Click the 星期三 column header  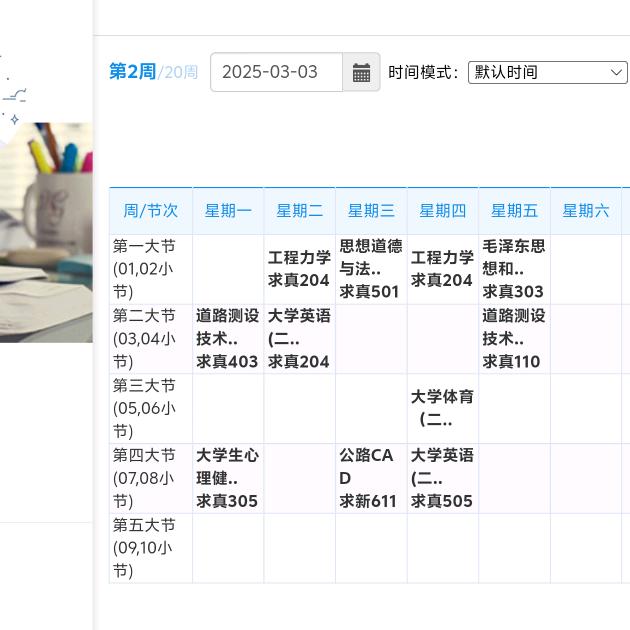371,211
